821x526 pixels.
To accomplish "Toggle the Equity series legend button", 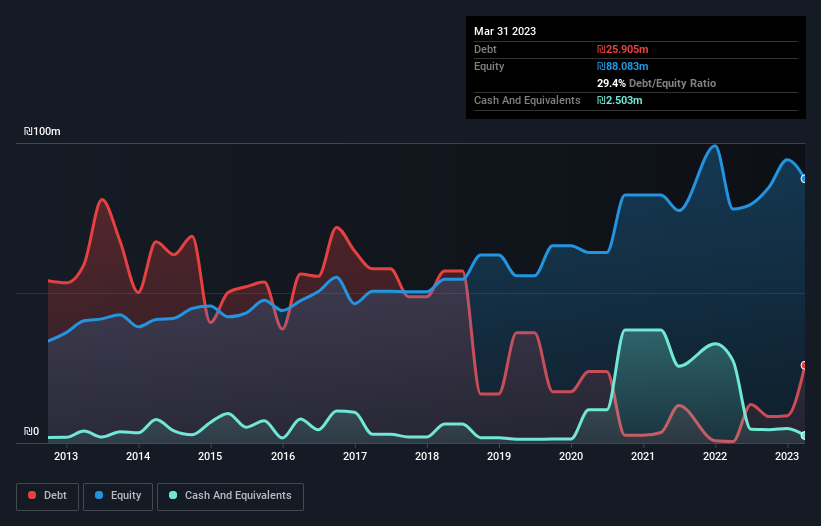I will 118,496.
